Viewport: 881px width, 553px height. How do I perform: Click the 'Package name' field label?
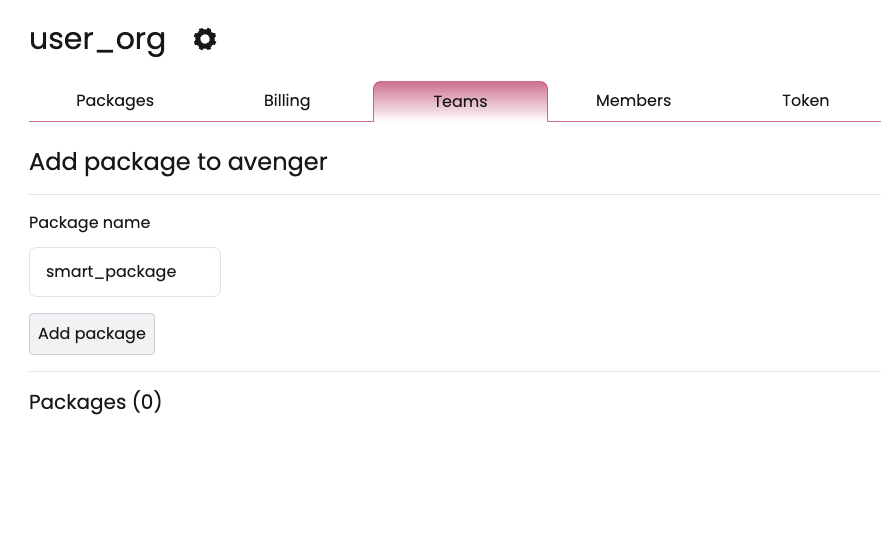(x=90, y=223)
